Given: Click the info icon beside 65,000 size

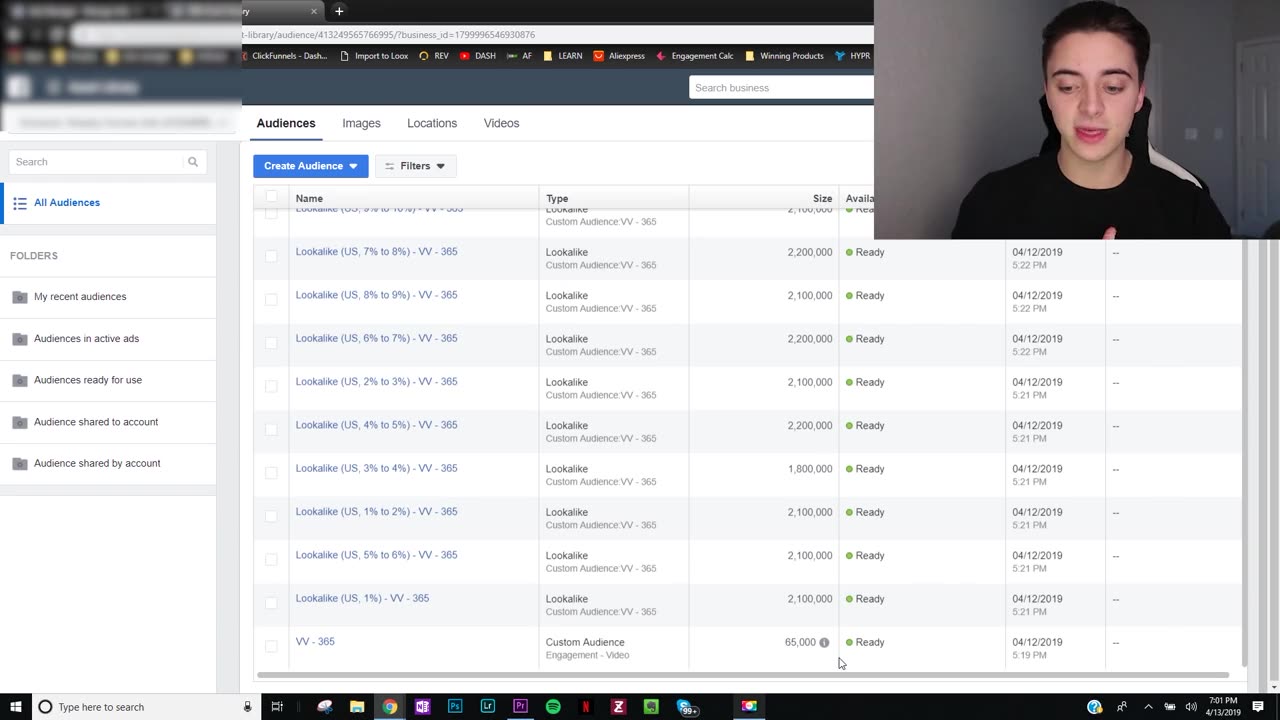Looking at the screenshot, I should (824, 643).
